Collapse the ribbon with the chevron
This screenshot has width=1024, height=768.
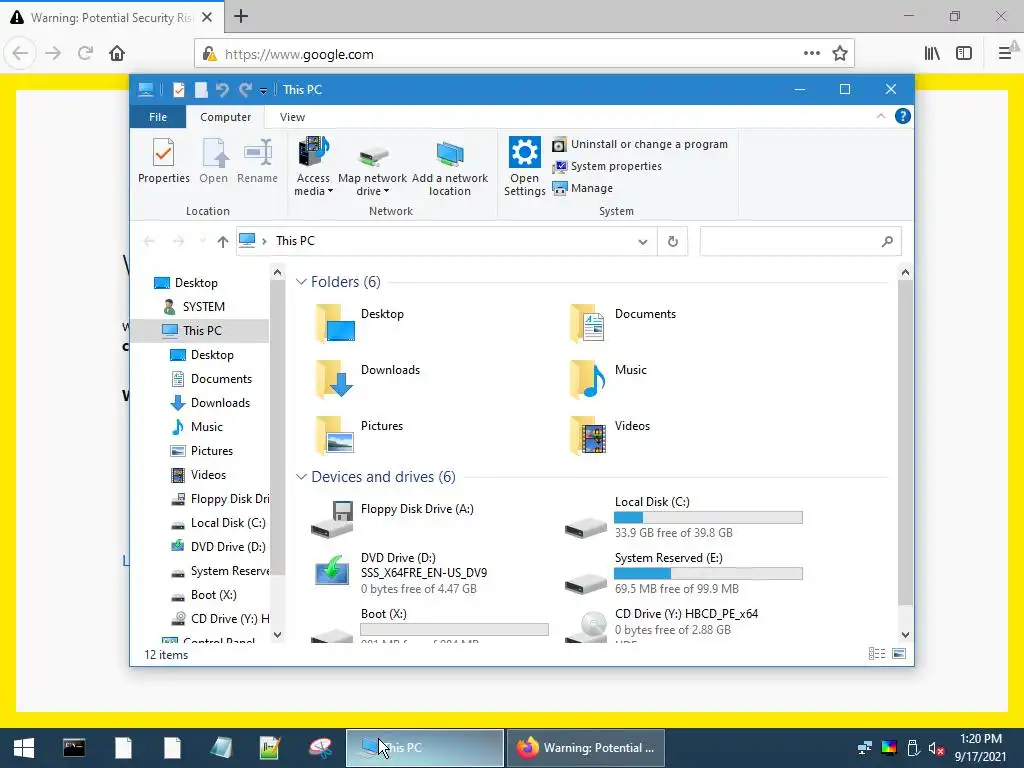[881, 116]
